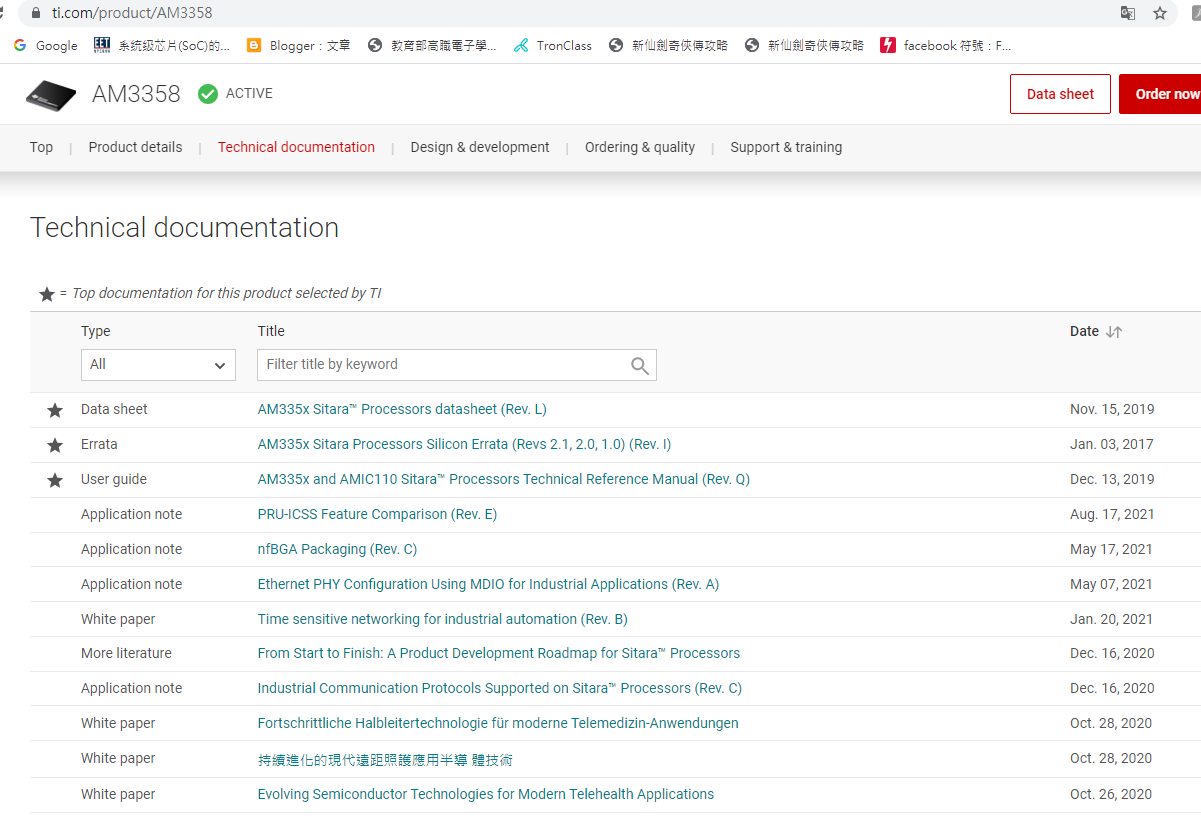Open AM335x and AMIC110 Technical Reference Manual
The height and width of the screenshot is (816, 1201).
coord(503,479)
